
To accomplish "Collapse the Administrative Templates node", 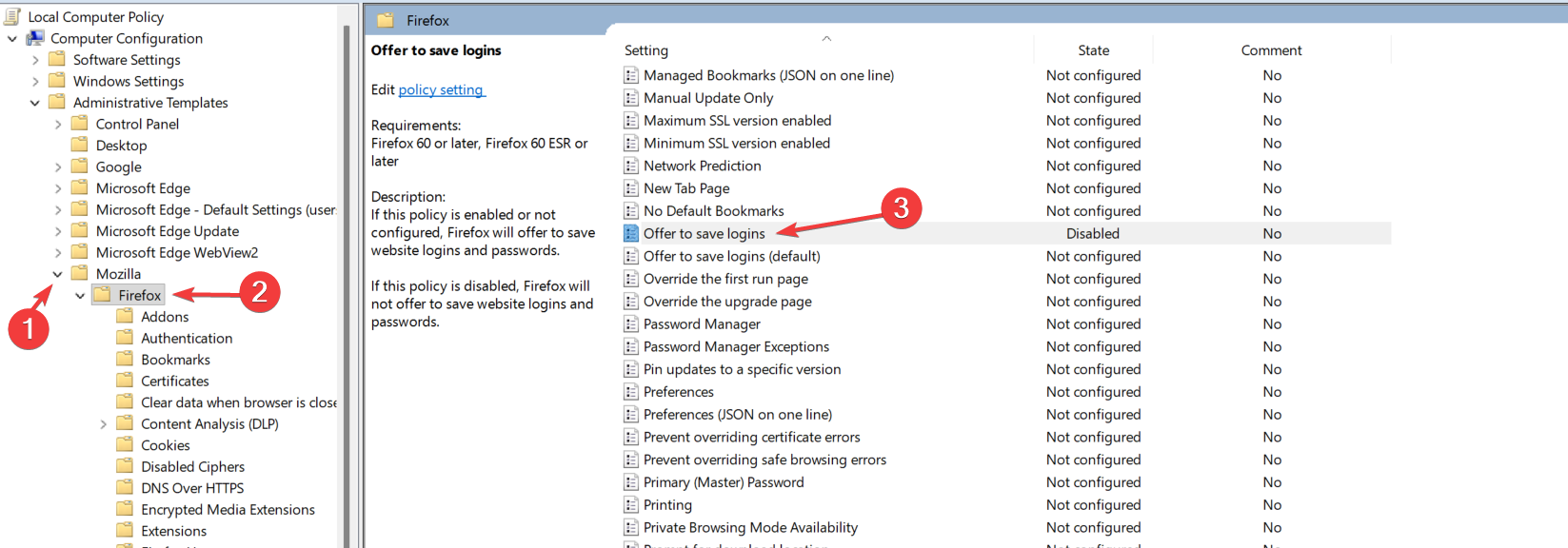I will coord(35,103).
